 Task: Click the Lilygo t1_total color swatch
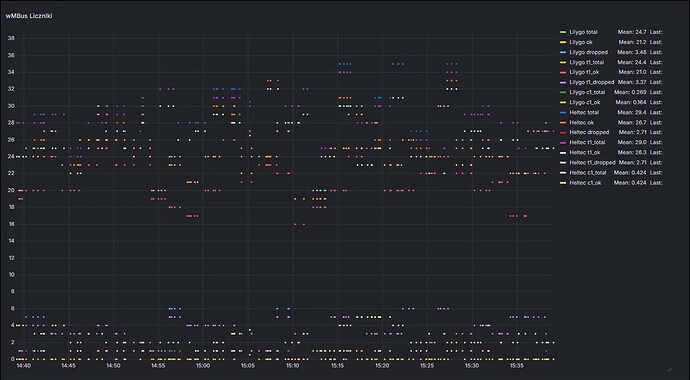point(563,62)
